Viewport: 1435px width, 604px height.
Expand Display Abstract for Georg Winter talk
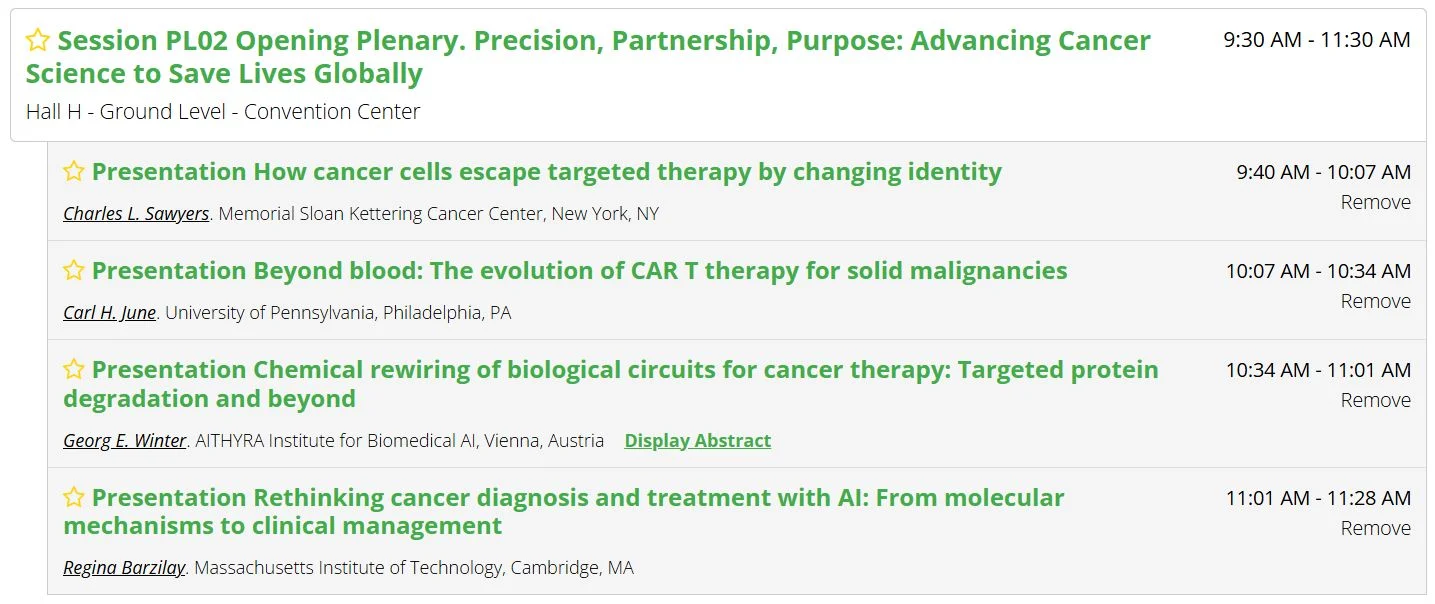click(697, 441)
